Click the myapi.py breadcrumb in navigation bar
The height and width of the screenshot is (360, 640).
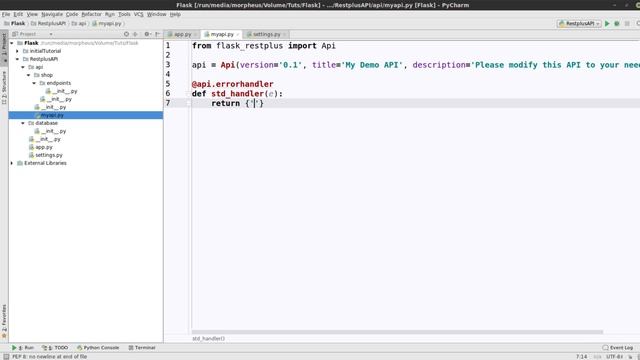pos(107,24)
